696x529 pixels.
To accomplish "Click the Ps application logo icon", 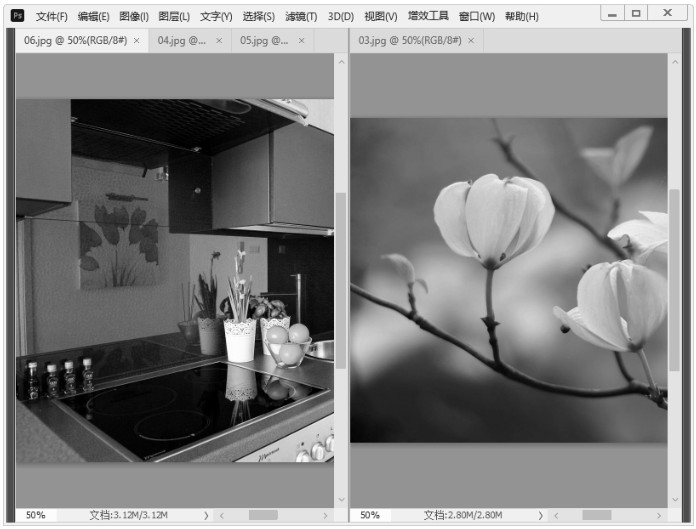I will click(17, 16).
